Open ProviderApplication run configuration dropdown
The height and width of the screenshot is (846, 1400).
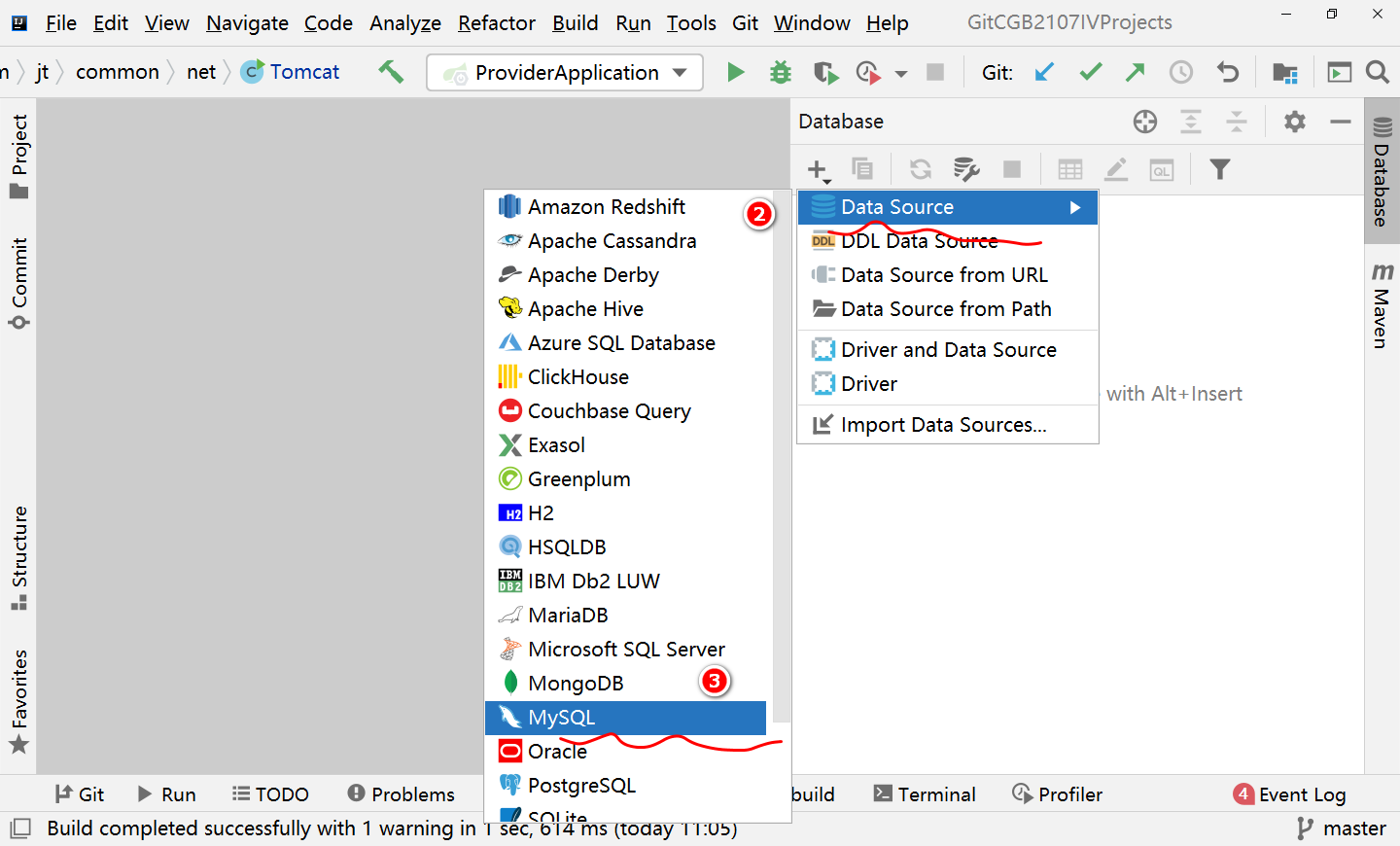565,72
